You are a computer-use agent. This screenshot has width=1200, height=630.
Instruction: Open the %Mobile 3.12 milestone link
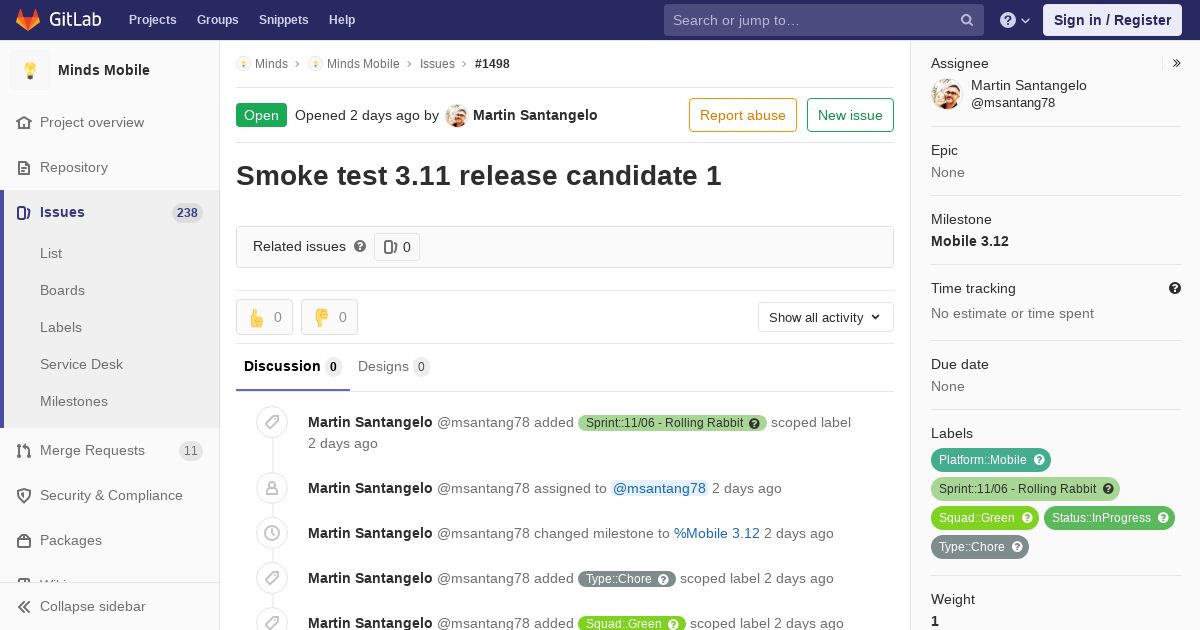coord(716,533)
